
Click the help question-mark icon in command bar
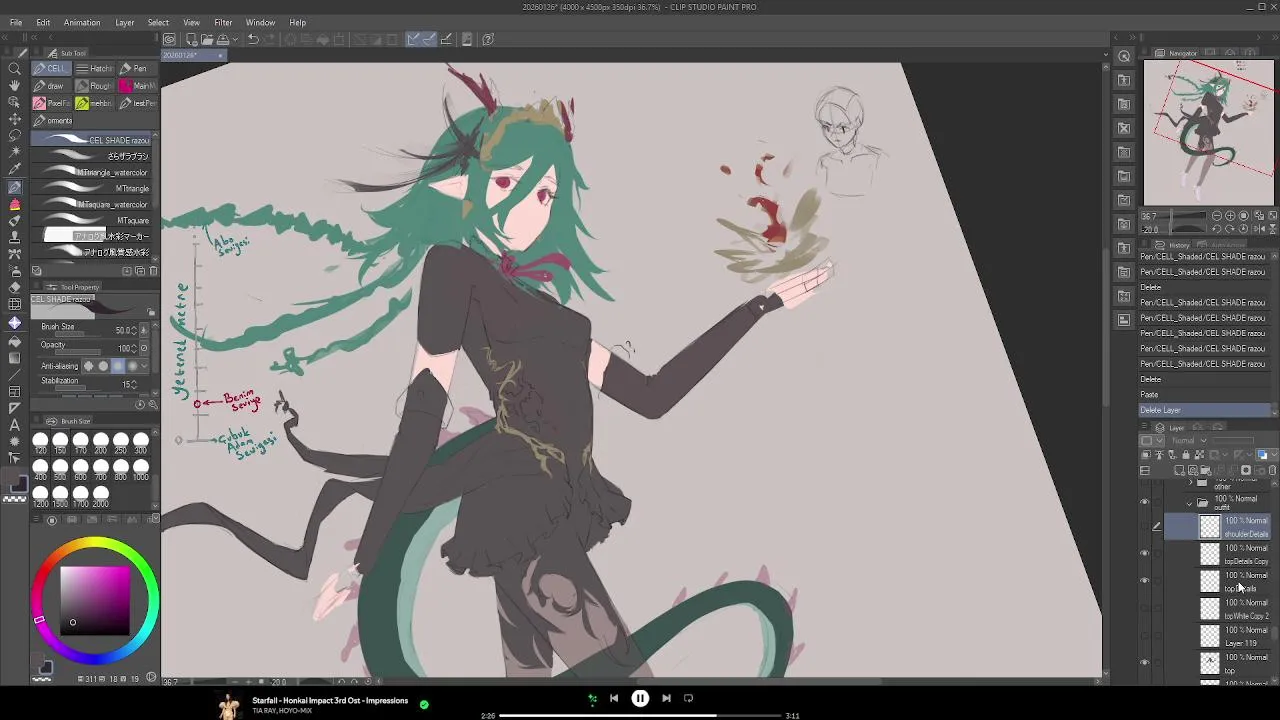click(x=488, y=39)
